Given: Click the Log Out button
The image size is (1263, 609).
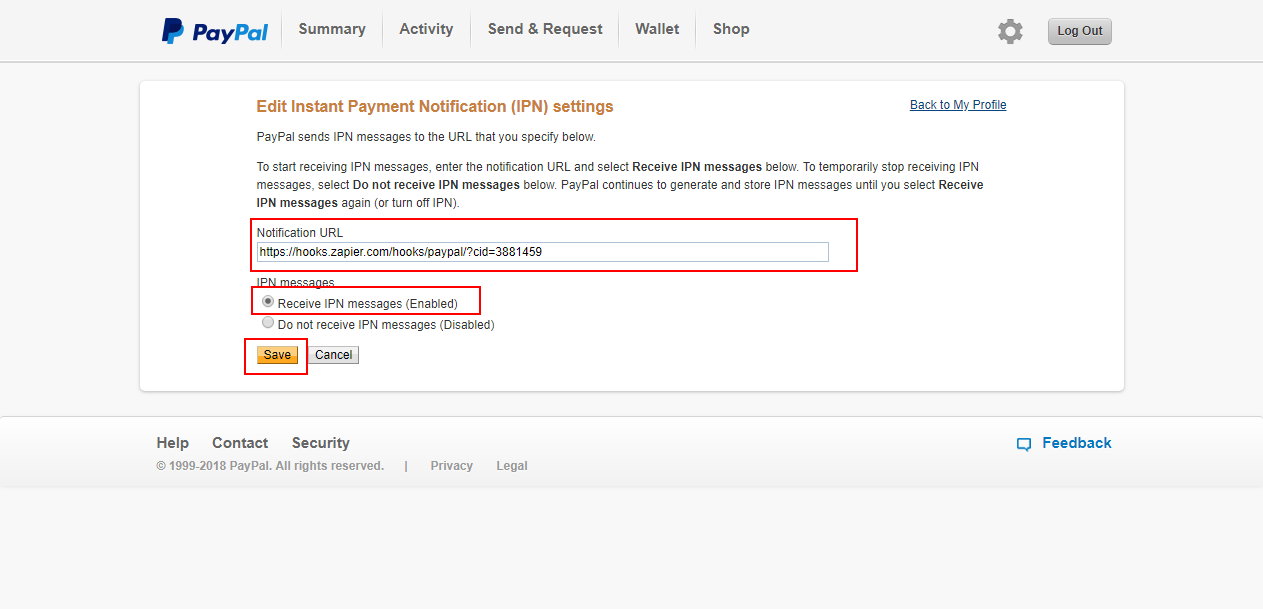Looking at the screenshot, I should click(1080, 31).
